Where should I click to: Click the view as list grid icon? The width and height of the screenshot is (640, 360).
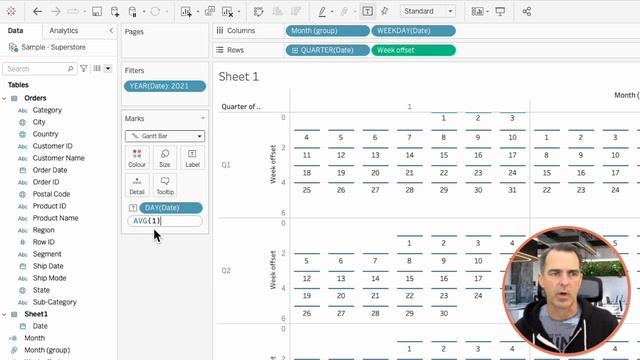[x=97, y=69]
